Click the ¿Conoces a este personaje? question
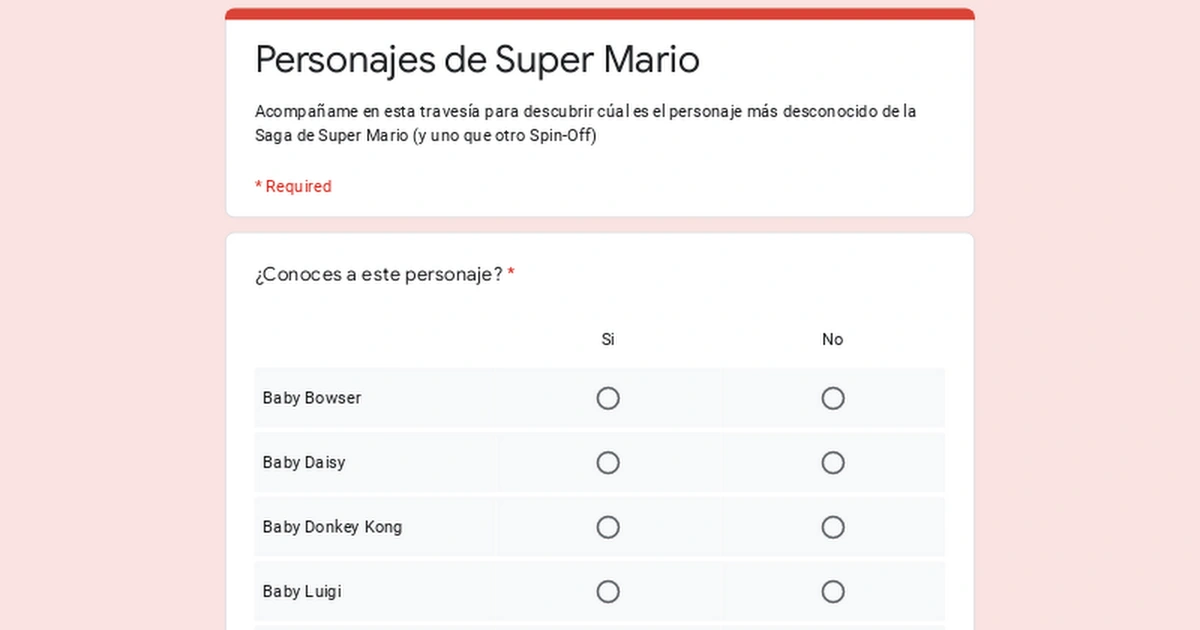1200x630 pixels. point(379,275)
